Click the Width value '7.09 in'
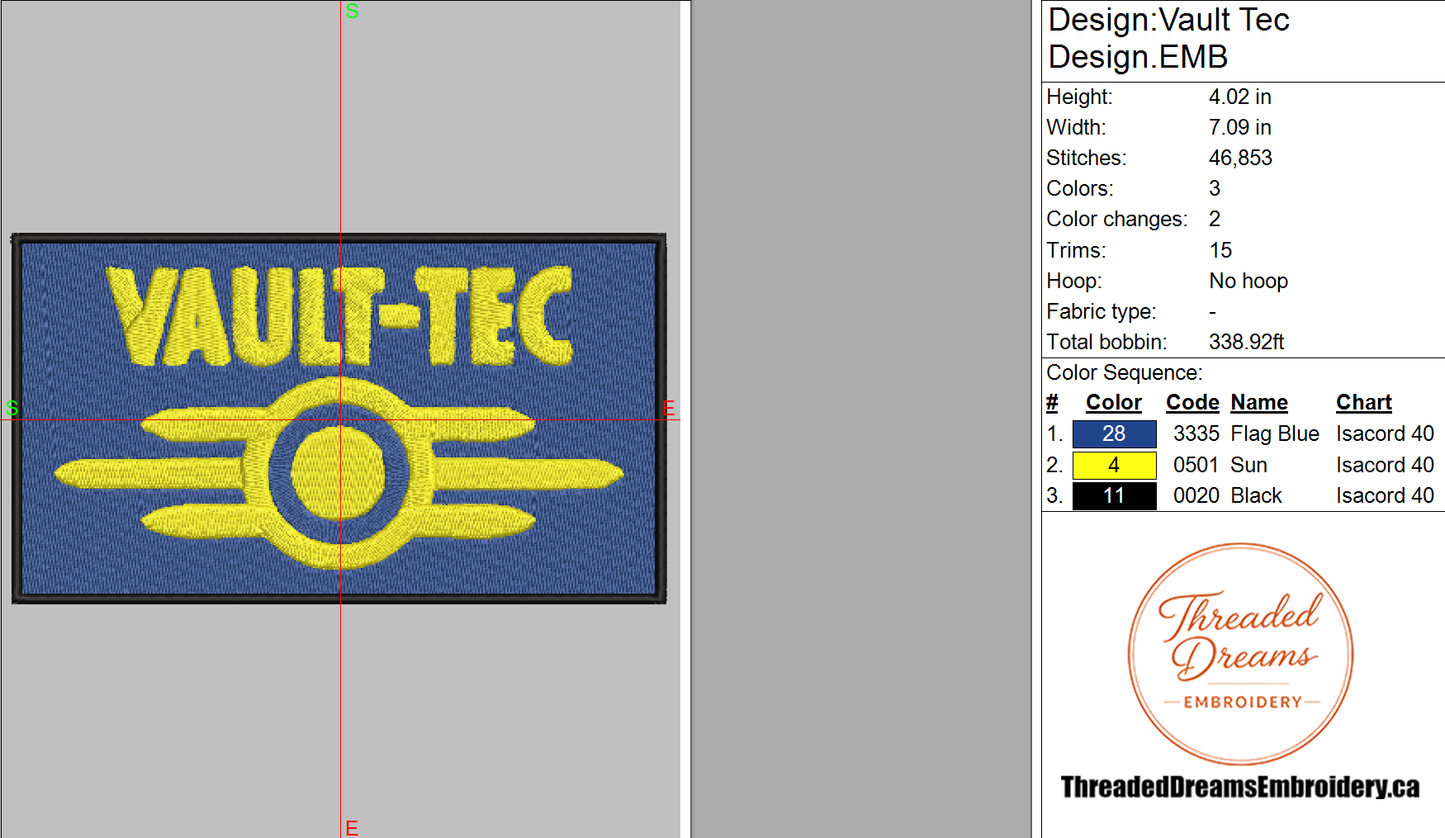This screenshot has width=1445, height=838. point(1240,128)
